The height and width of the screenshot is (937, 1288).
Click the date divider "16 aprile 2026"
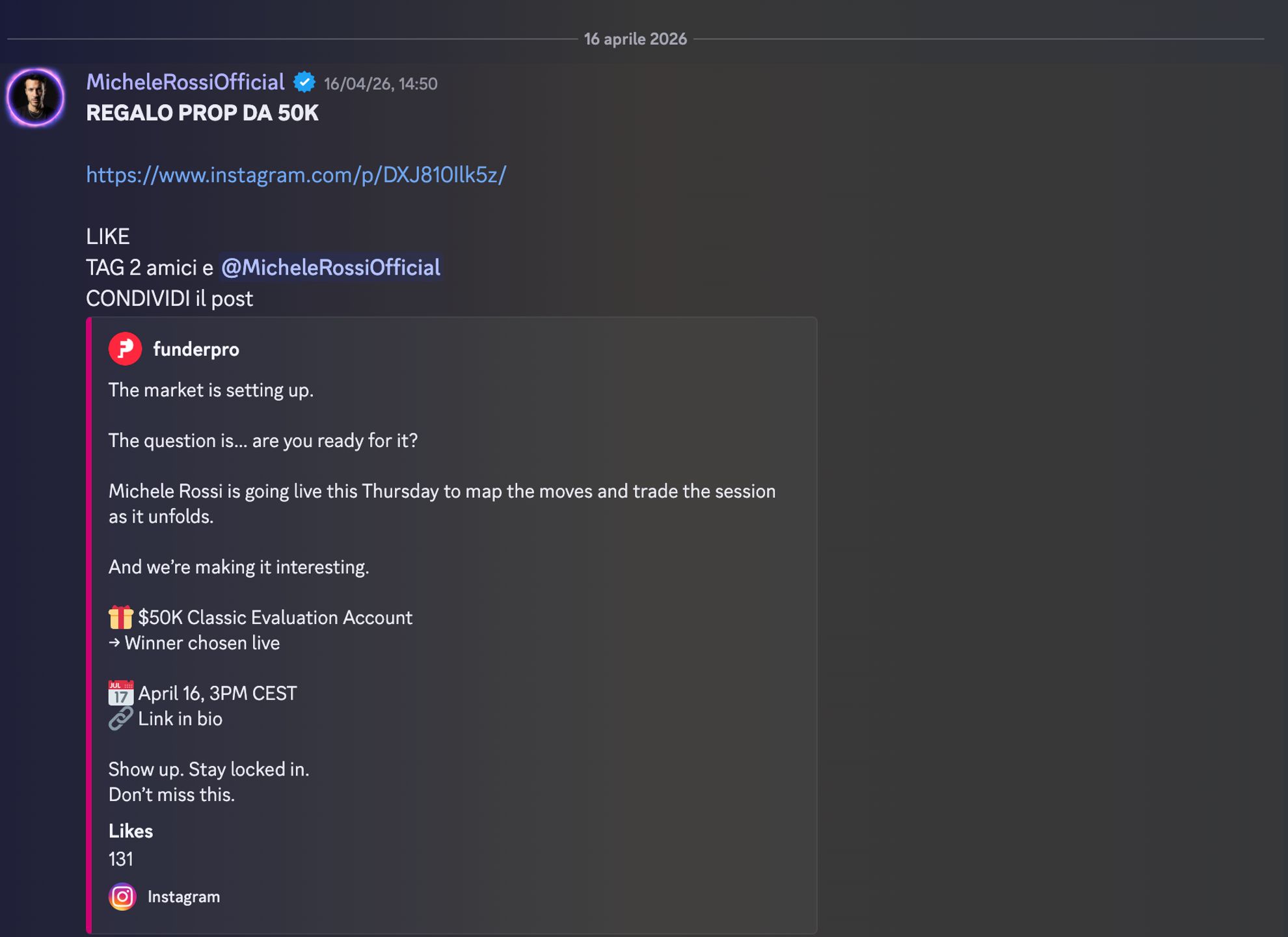[x=636, y=39]
